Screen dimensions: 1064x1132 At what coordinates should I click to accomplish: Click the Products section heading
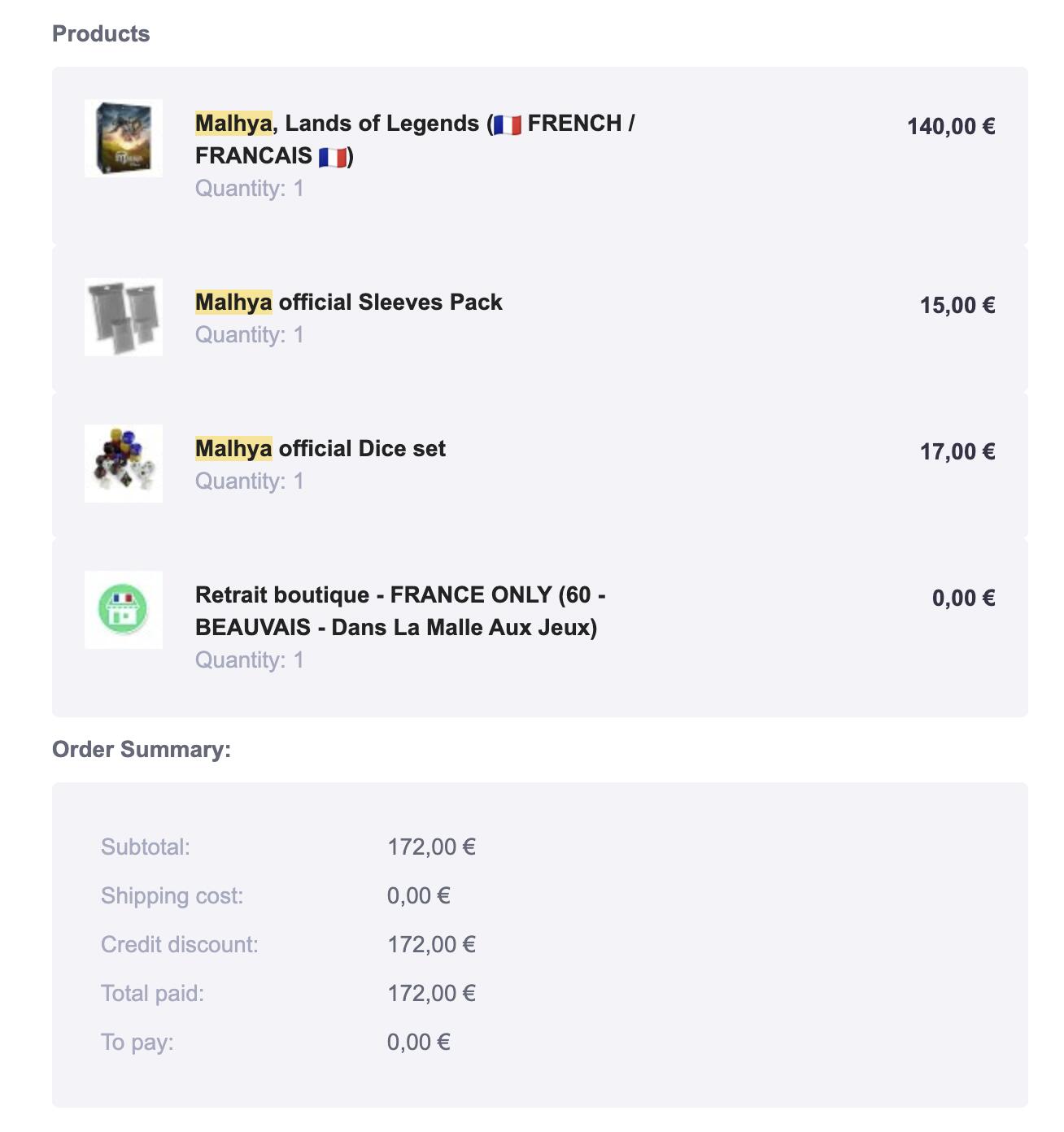tap(101, 33)
